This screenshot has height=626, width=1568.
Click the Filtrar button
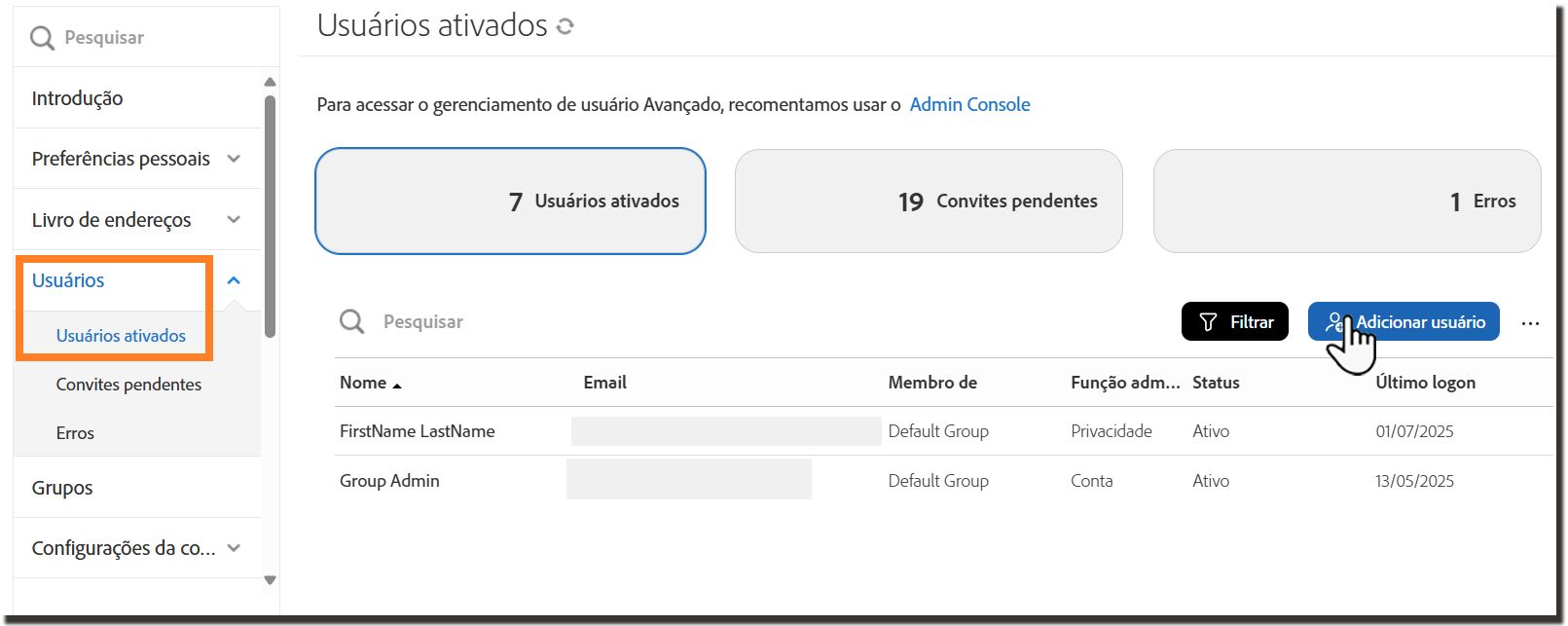(x=1235, y=321)
